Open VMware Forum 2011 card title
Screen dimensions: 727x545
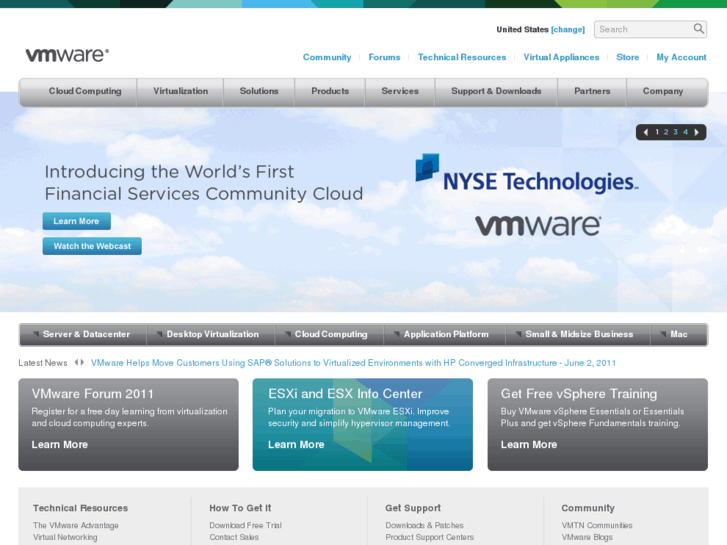pyautogui.click(x=92, y=394)
